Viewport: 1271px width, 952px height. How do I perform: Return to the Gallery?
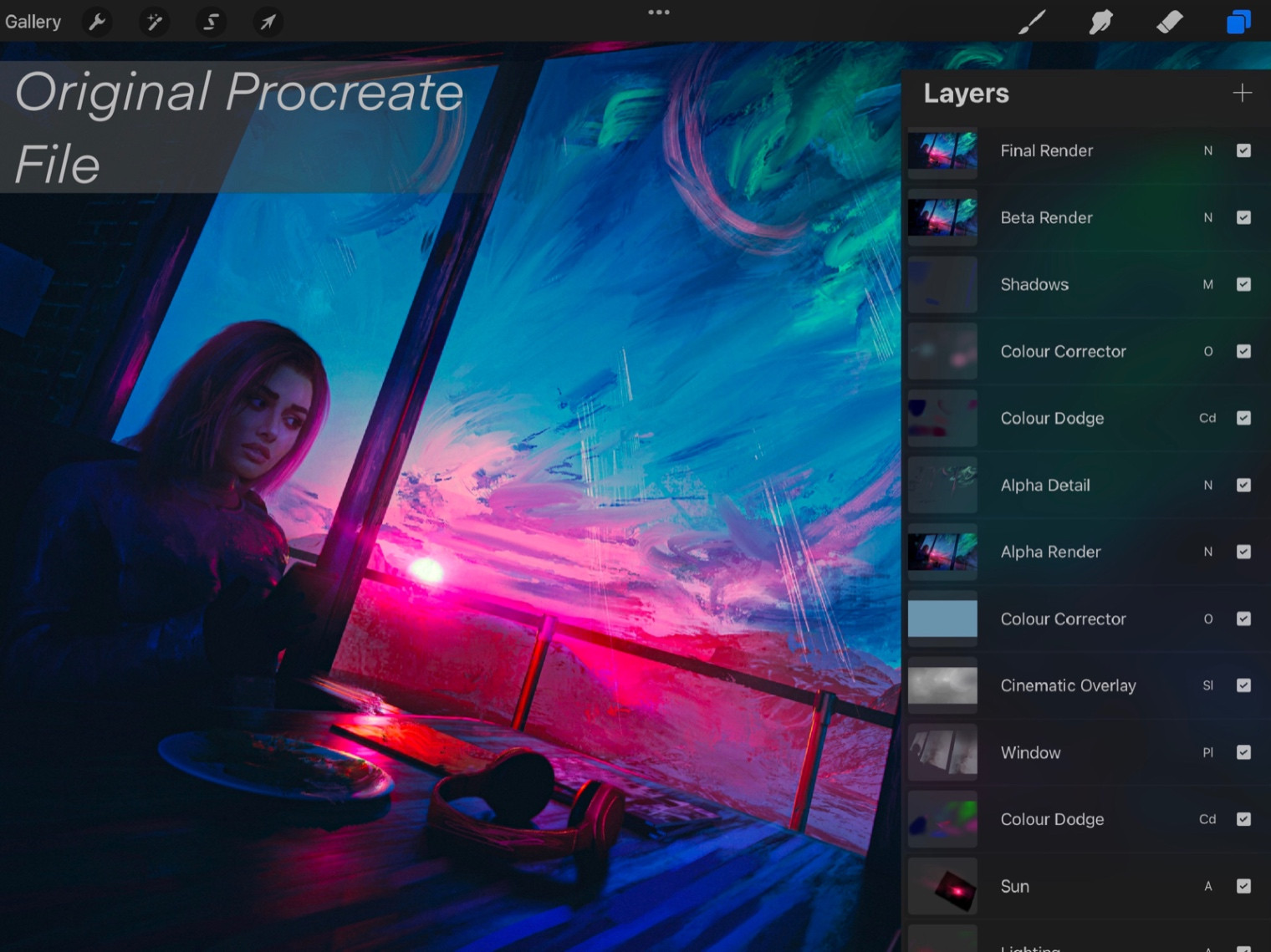coord(33,22)
